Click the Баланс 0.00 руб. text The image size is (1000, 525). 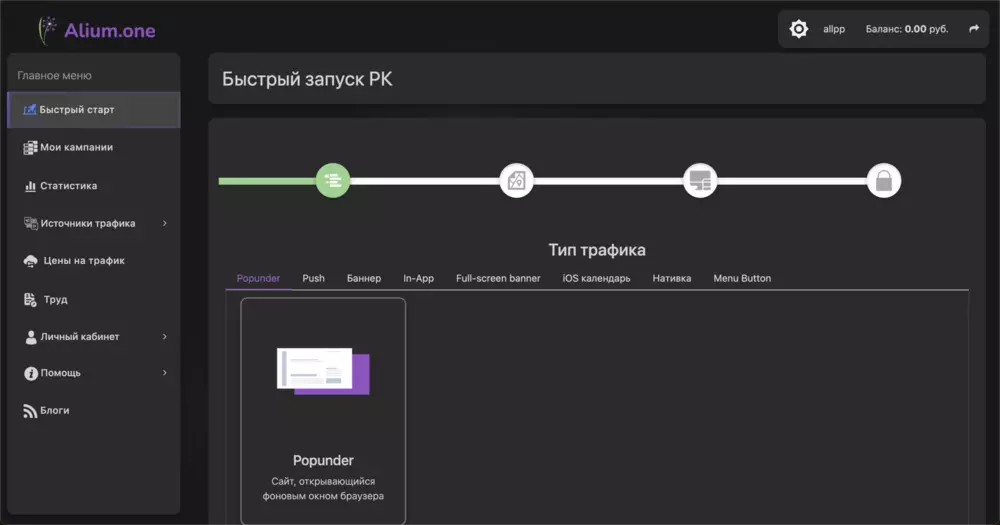(x=907, y=29)
